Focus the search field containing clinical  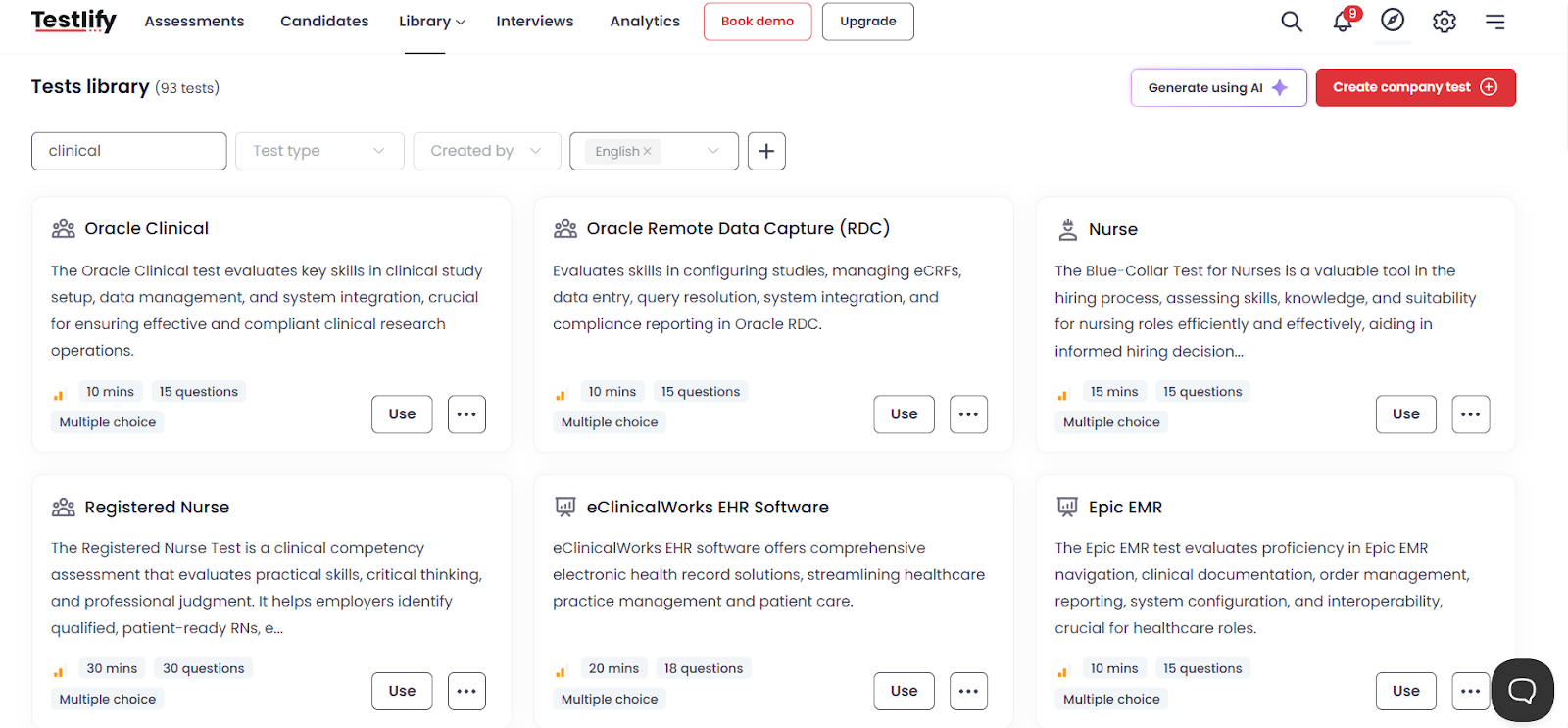[x=129, y=151]
